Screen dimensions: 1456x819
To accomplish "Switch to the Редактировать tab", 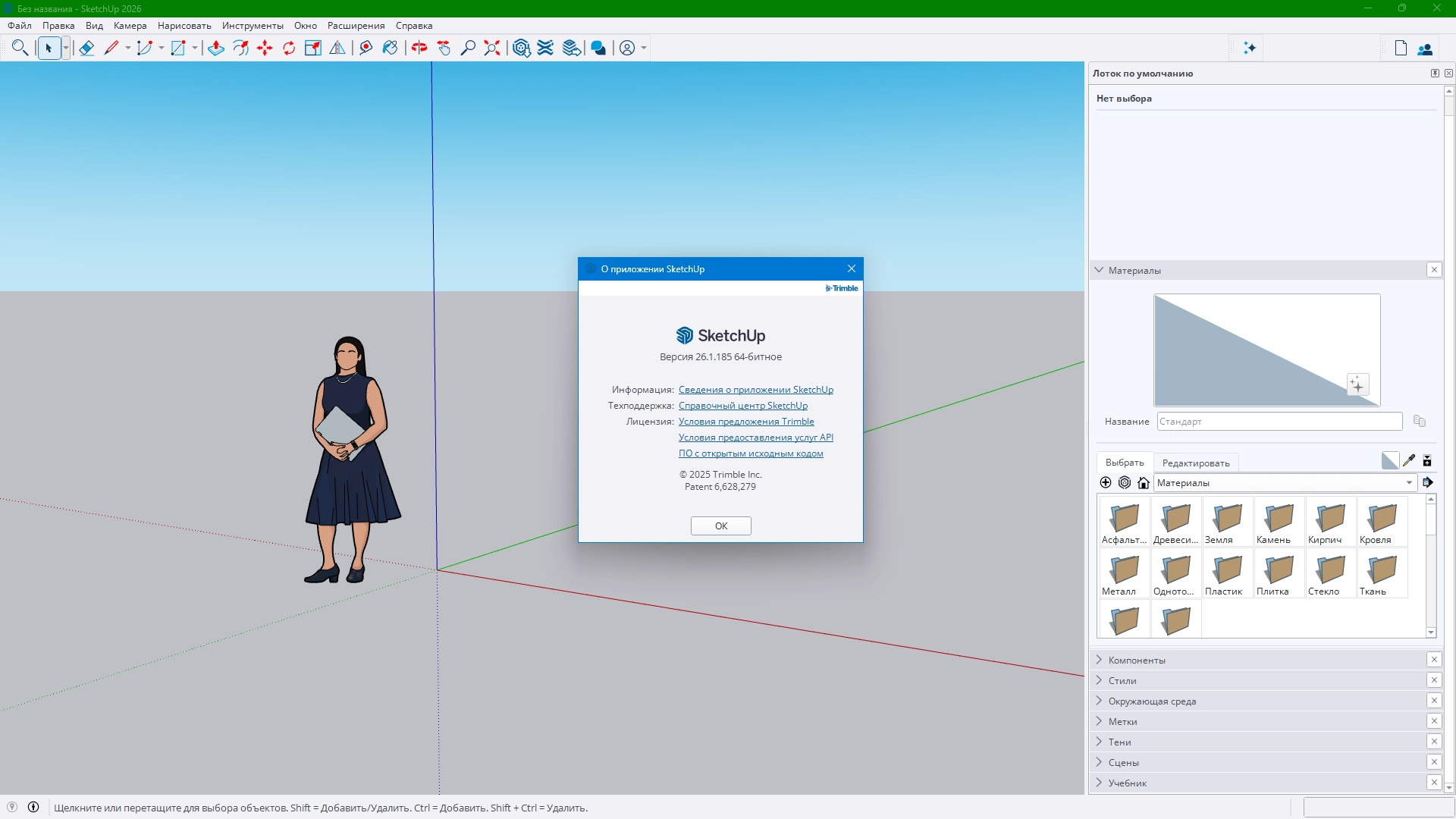I will click(1196, 463).
